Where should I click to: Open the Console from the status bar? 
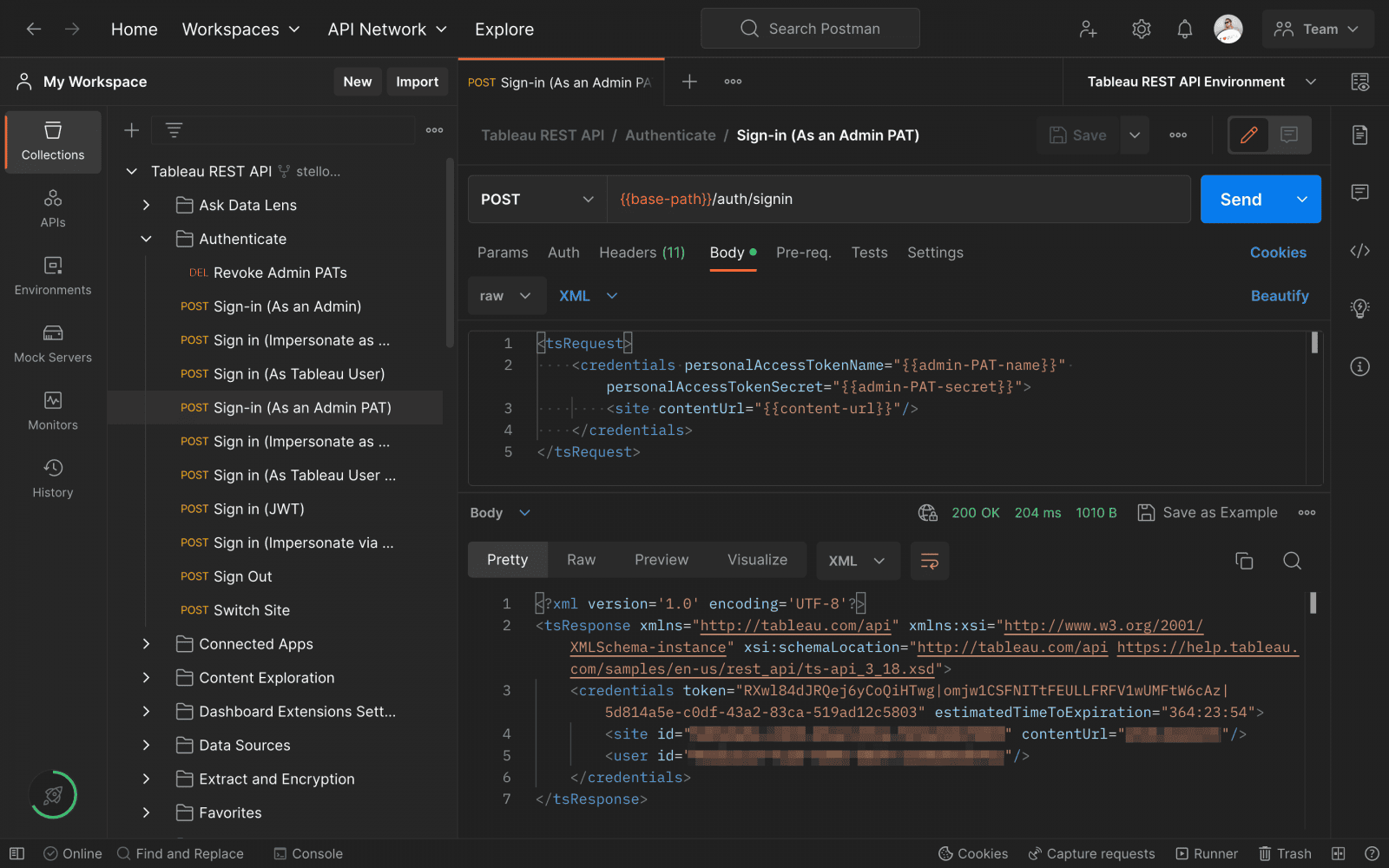point(308,854)
